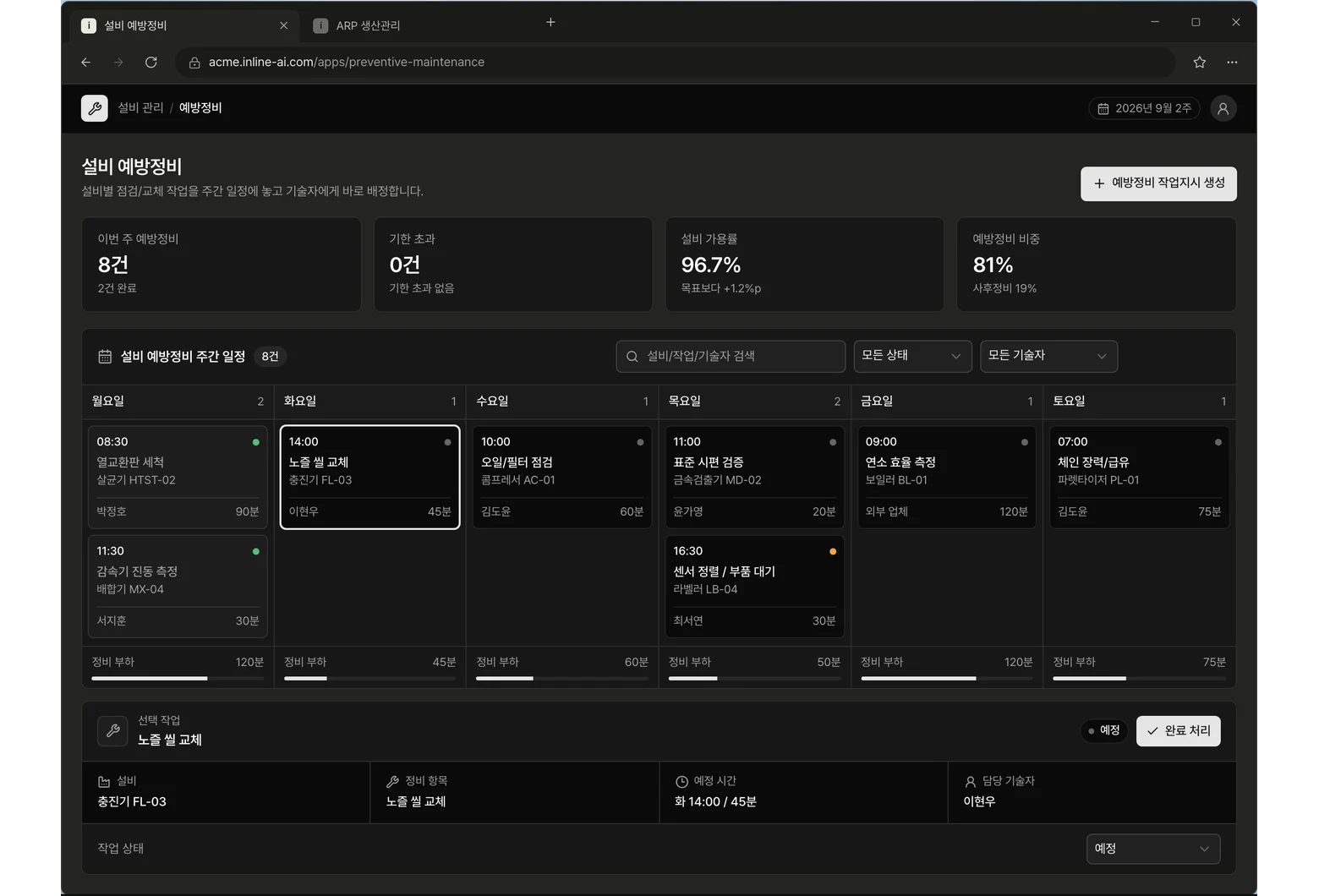1319x896 pixels.
Task: Select the 16:30 센서 정렬 / 부품 대기 card
Action: tap(754, 586)
